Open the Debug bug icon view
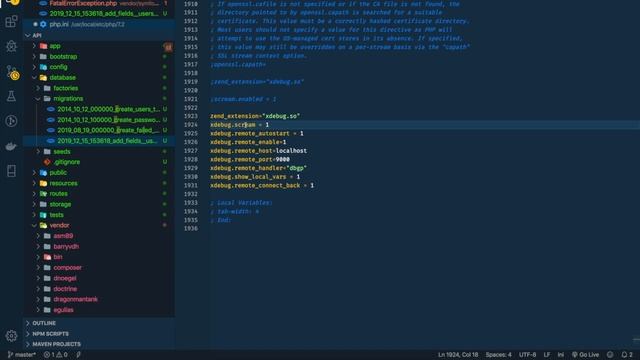 pos(11,46)
